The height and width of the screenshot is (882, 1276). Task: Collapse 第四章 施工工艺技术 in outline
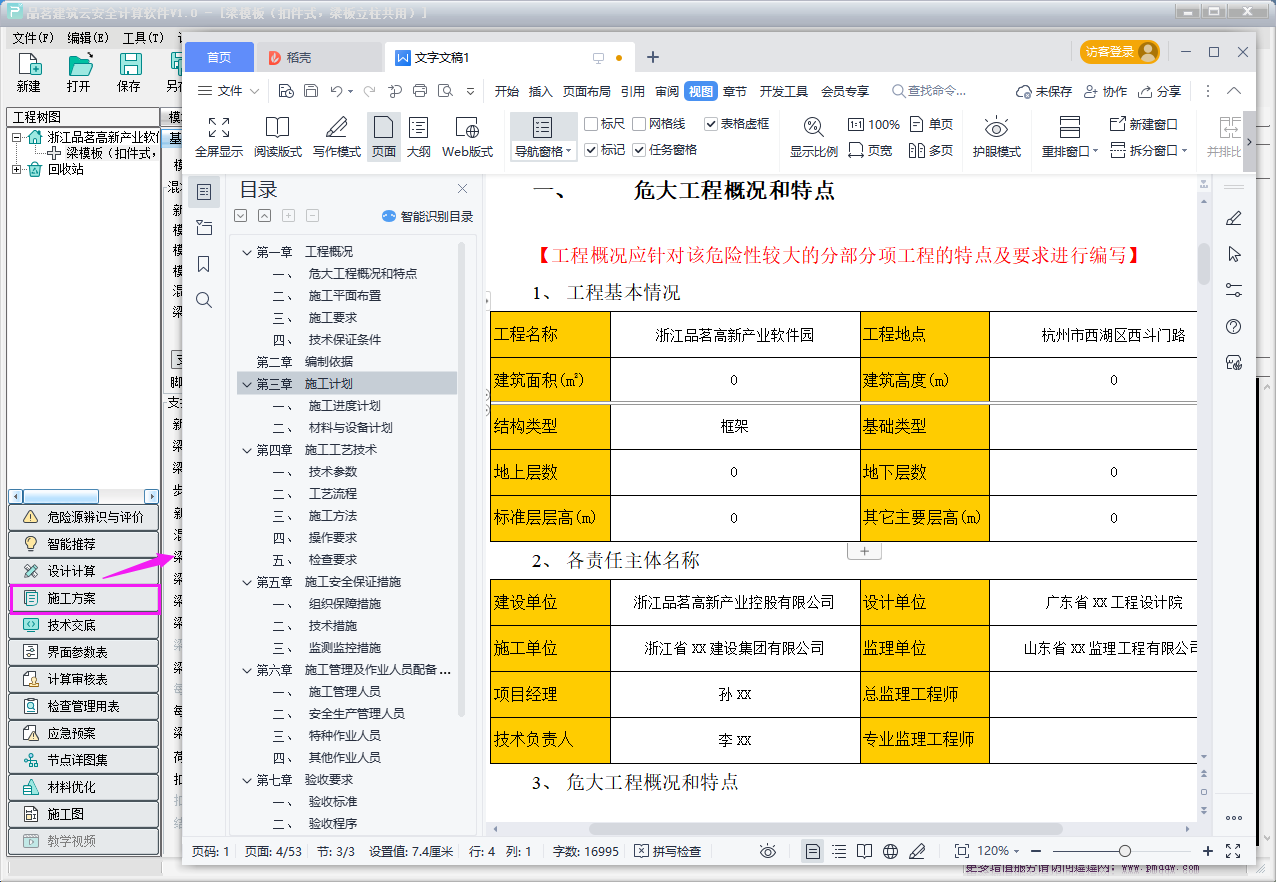coord(247,450)
